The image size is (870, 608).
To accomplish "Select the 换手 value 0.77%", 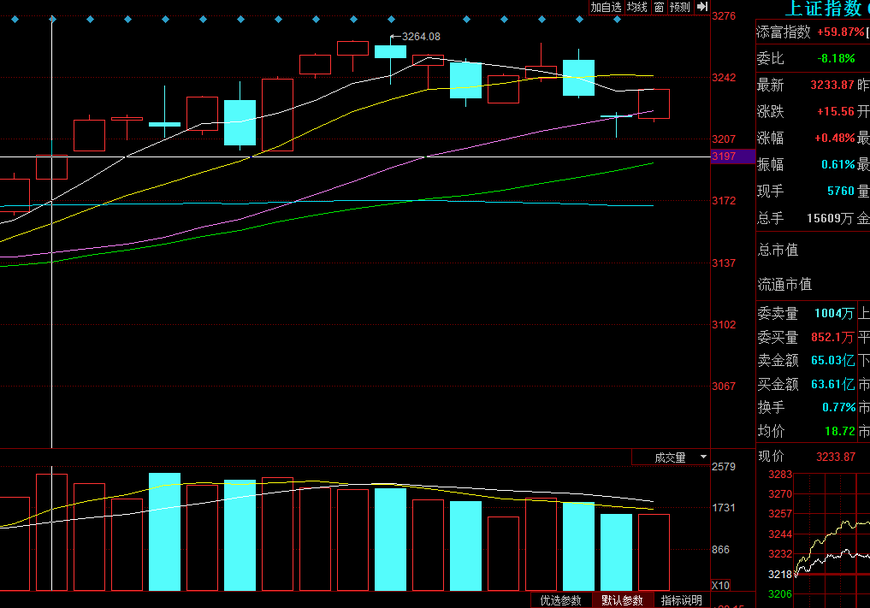I will coord(839,407).
